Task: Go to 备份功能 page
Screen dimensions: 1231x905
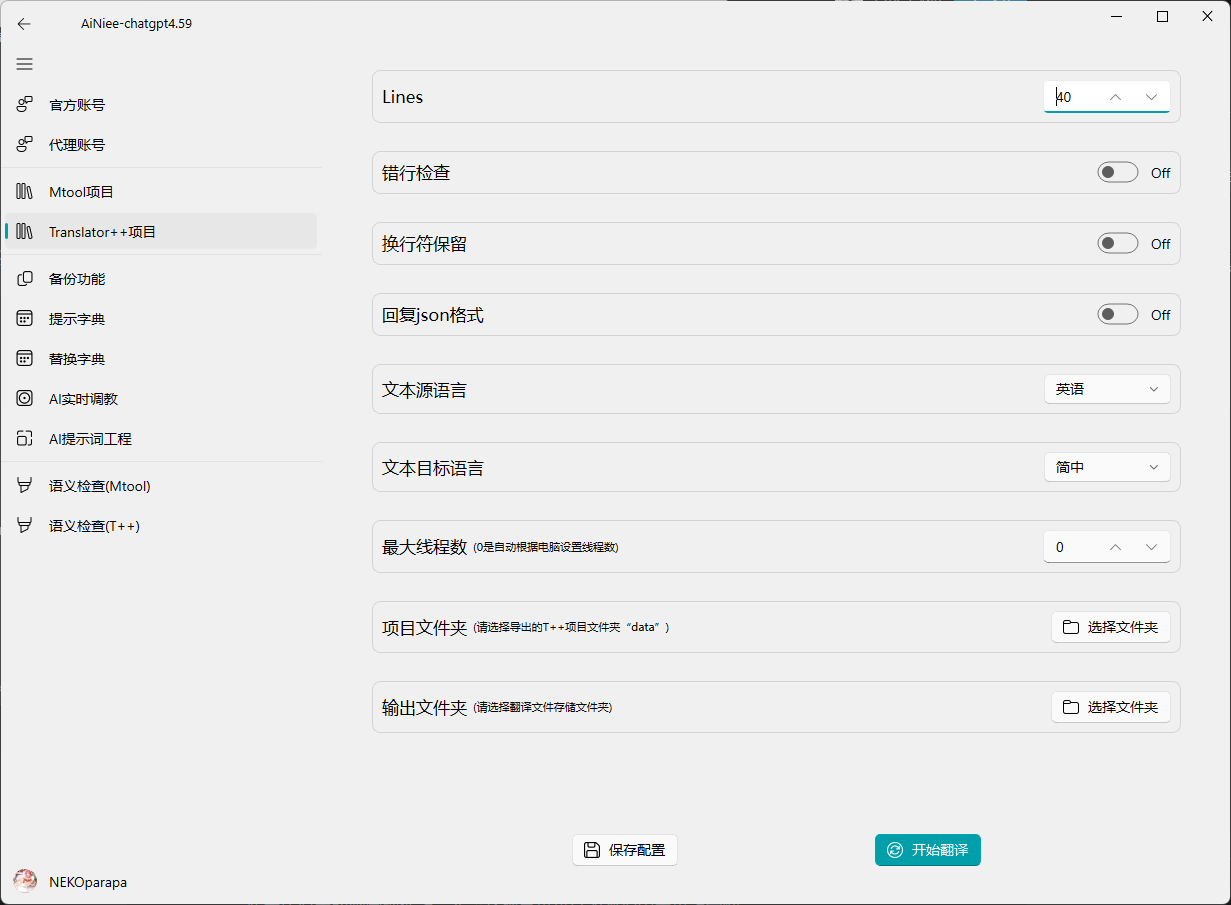Action: [x=161, y=278]
